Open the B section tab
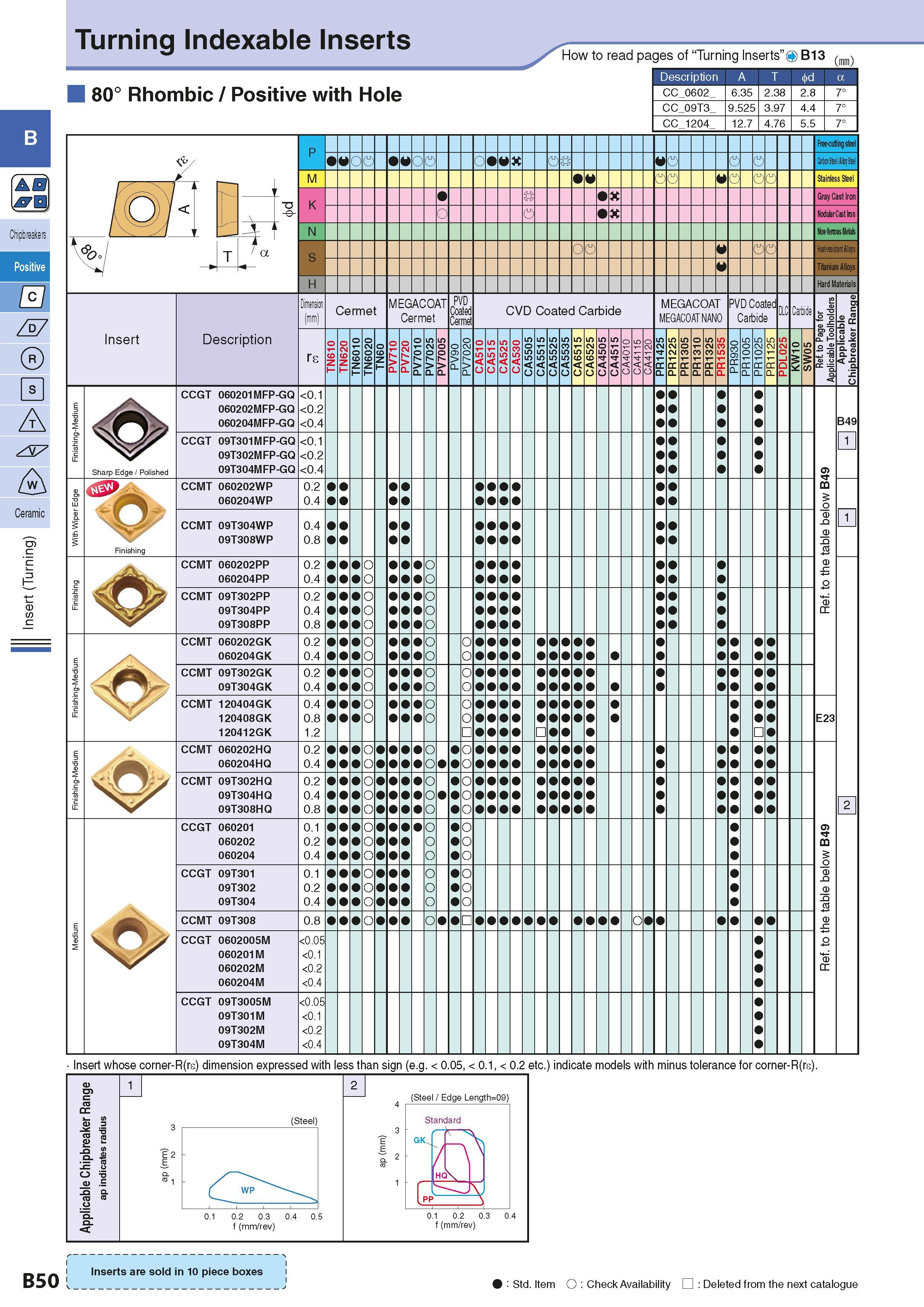 pos(25,138)
